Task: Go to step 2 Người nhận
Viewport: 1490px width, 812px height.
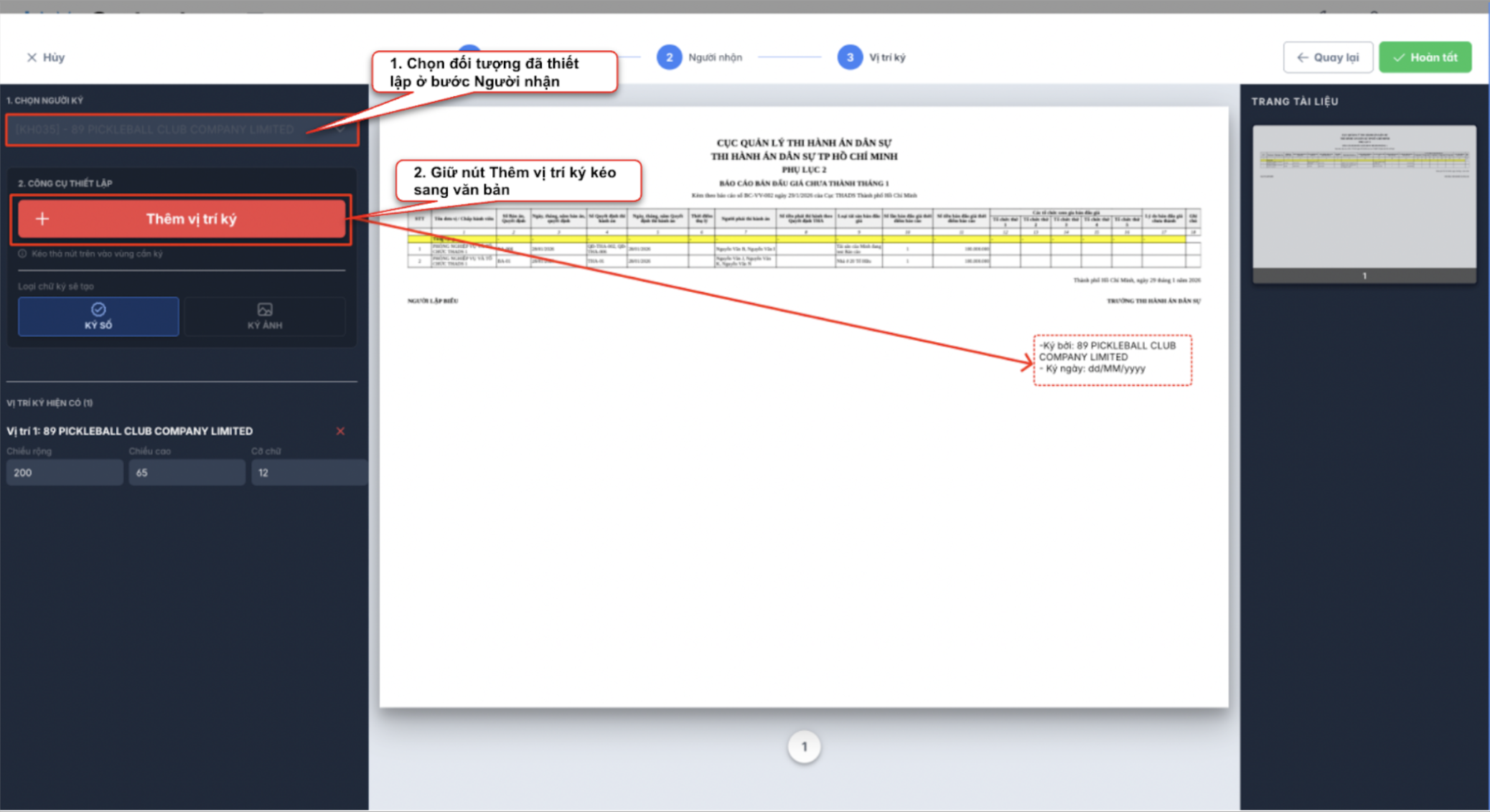Action: pos(669,57)
